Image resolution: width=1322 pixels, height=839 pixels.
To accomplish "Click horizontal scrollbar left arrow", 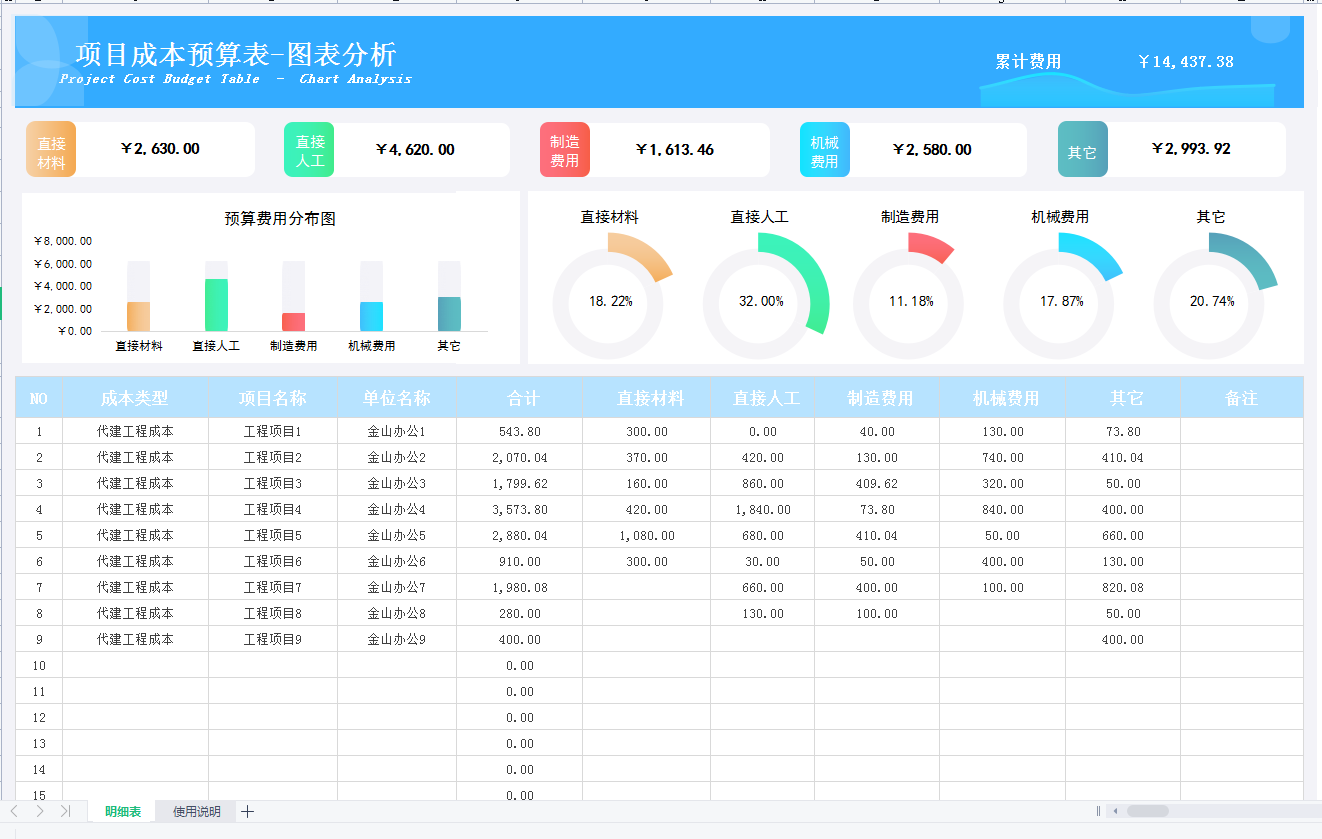I will (x=1115, y=811).
